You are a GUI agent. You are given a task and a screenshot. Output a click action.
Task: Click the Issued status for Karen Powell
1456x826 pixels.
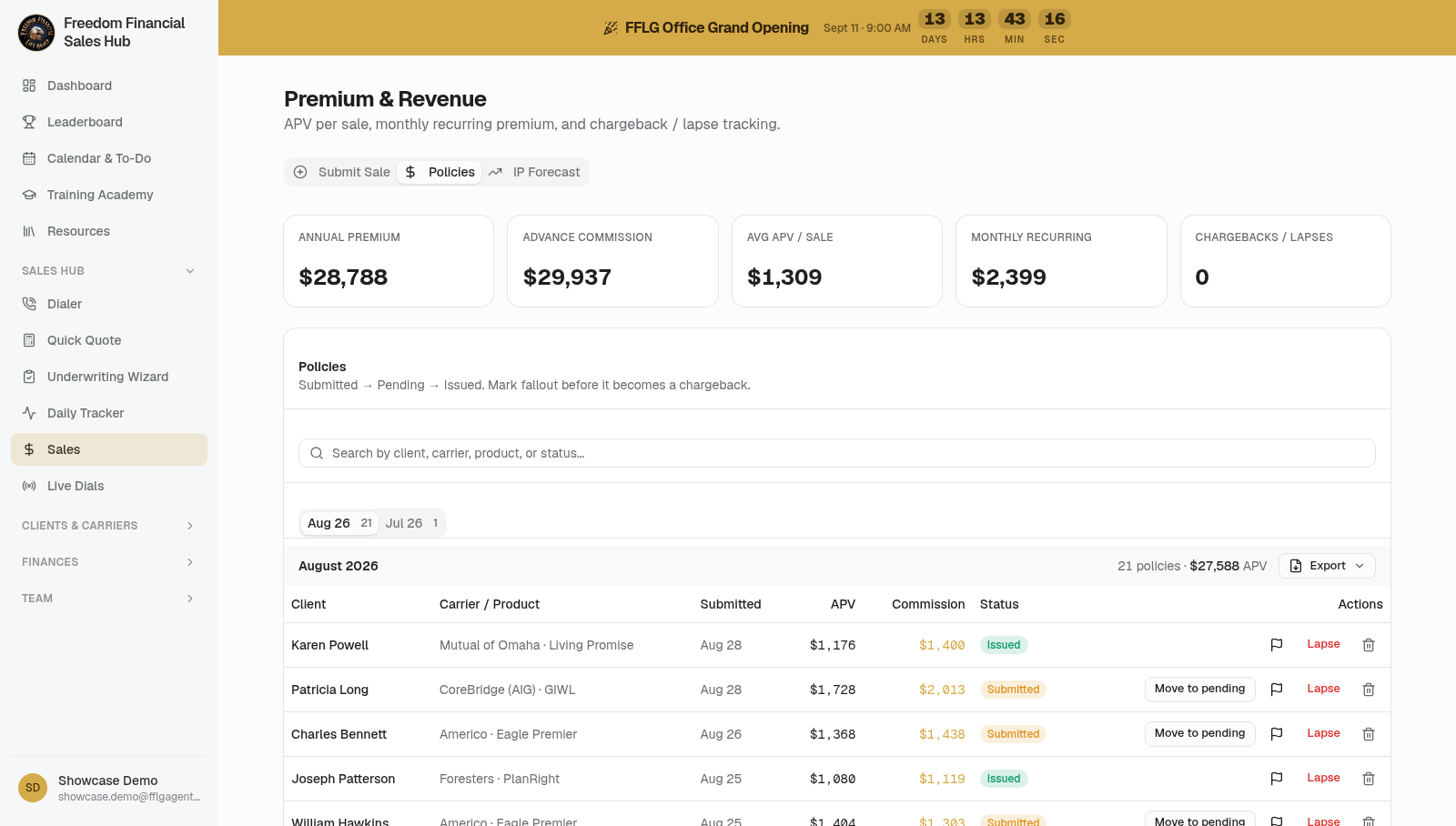click(1004, 645)
